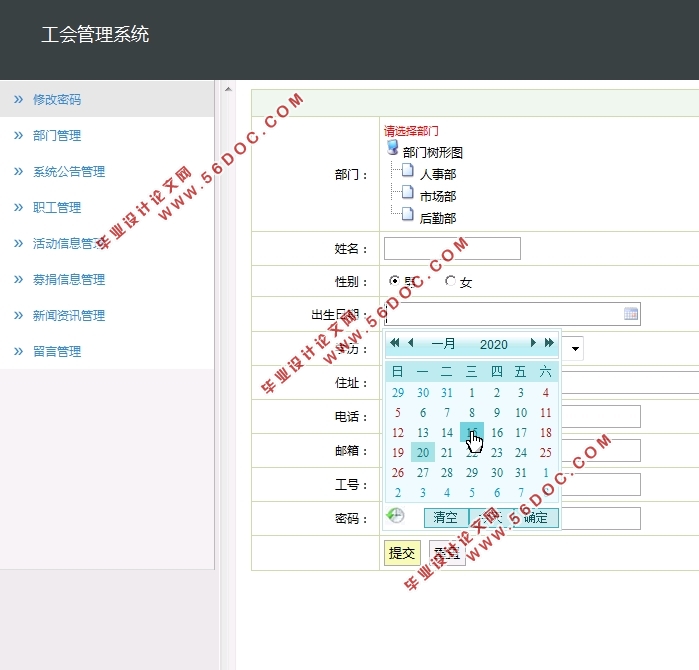Open year selector showing 2020
Viewport: 699px width, 670px height.
point(493,344)
